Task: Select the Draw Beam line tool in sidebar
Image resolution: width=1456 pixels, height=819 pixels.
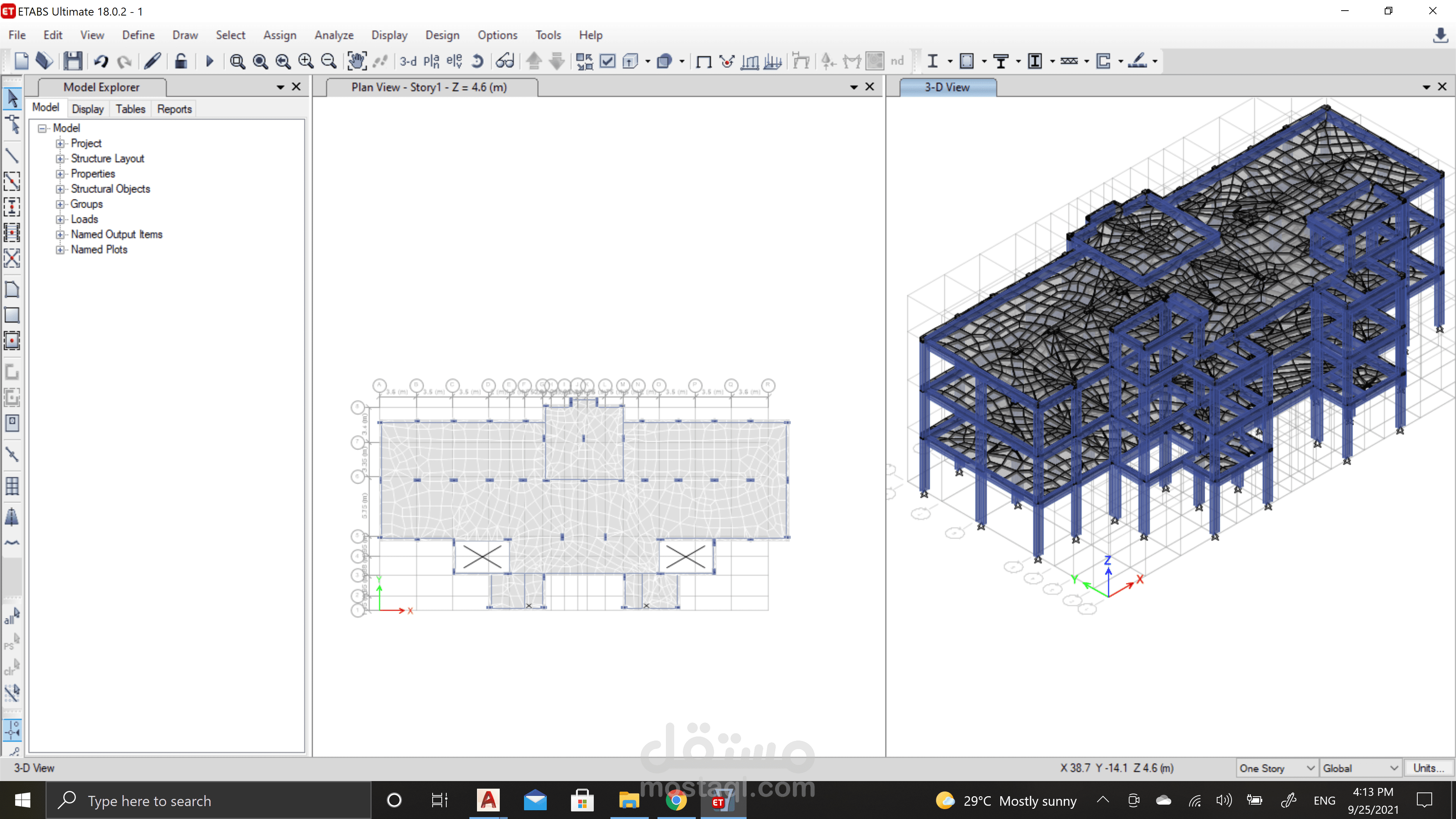Action: point(12,155)
